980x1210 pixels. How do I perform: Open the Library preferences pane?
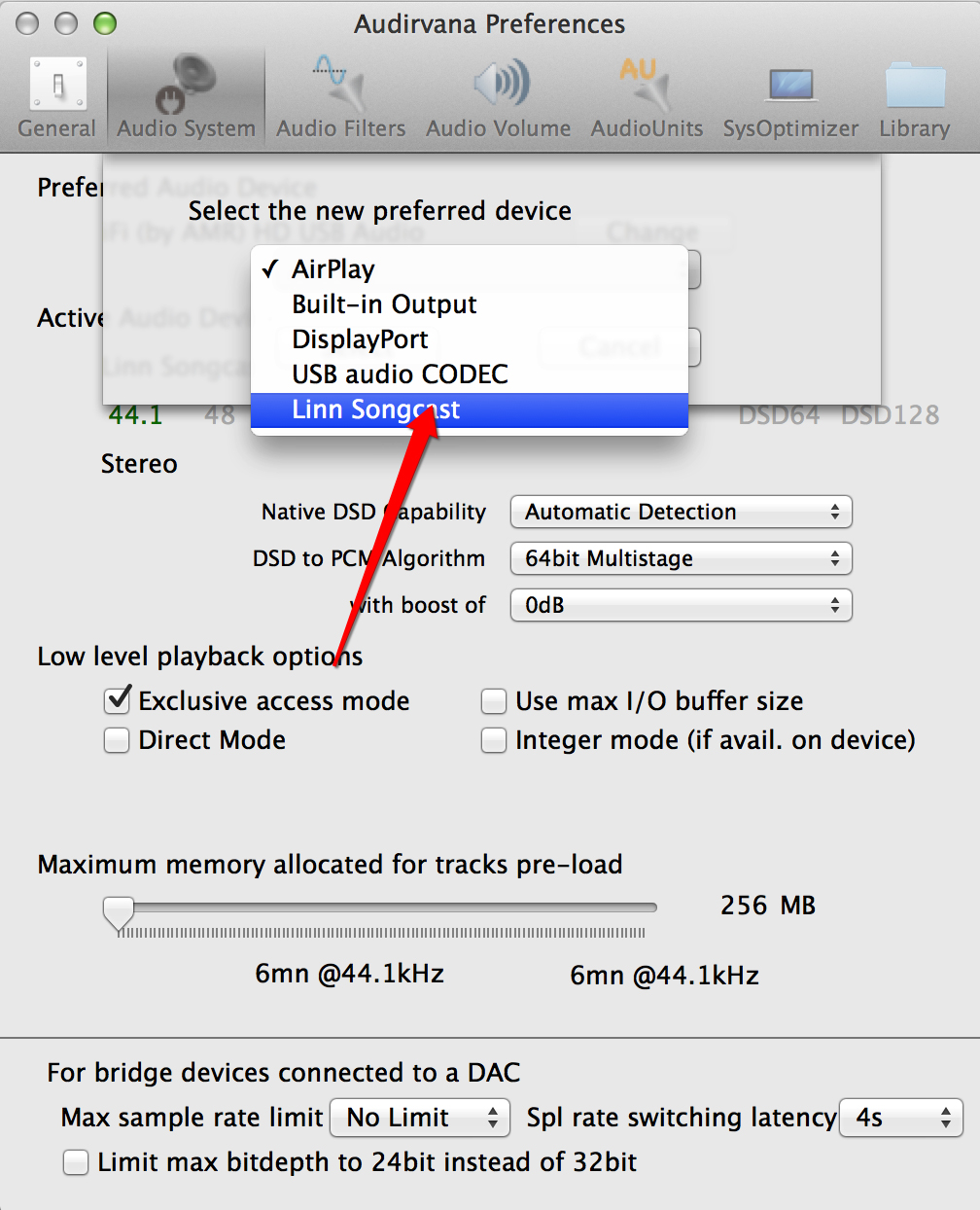coord(914,98)
